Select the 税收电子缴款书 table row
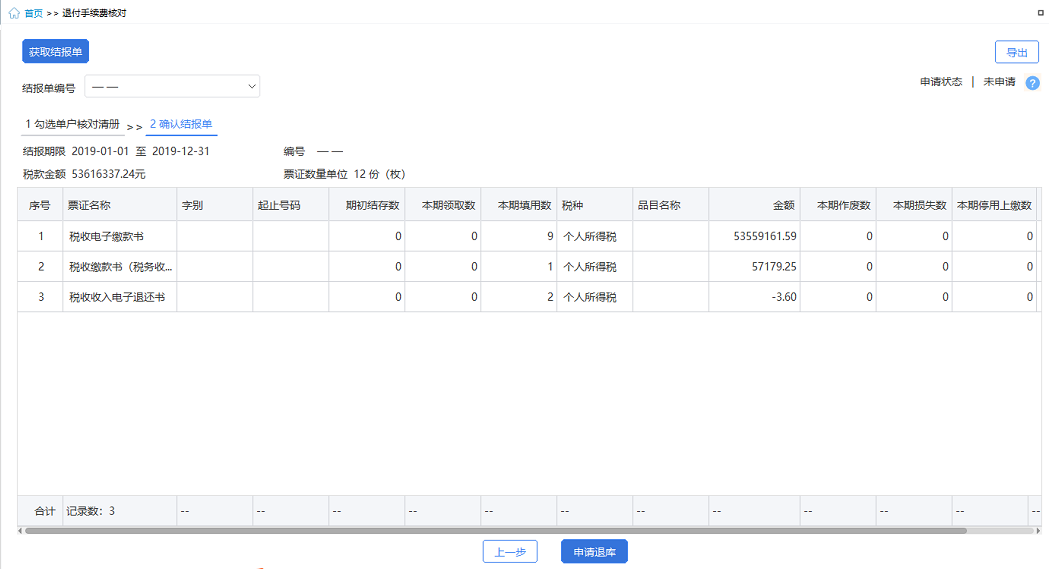The image size is (1049, 569). pos(529,236)
